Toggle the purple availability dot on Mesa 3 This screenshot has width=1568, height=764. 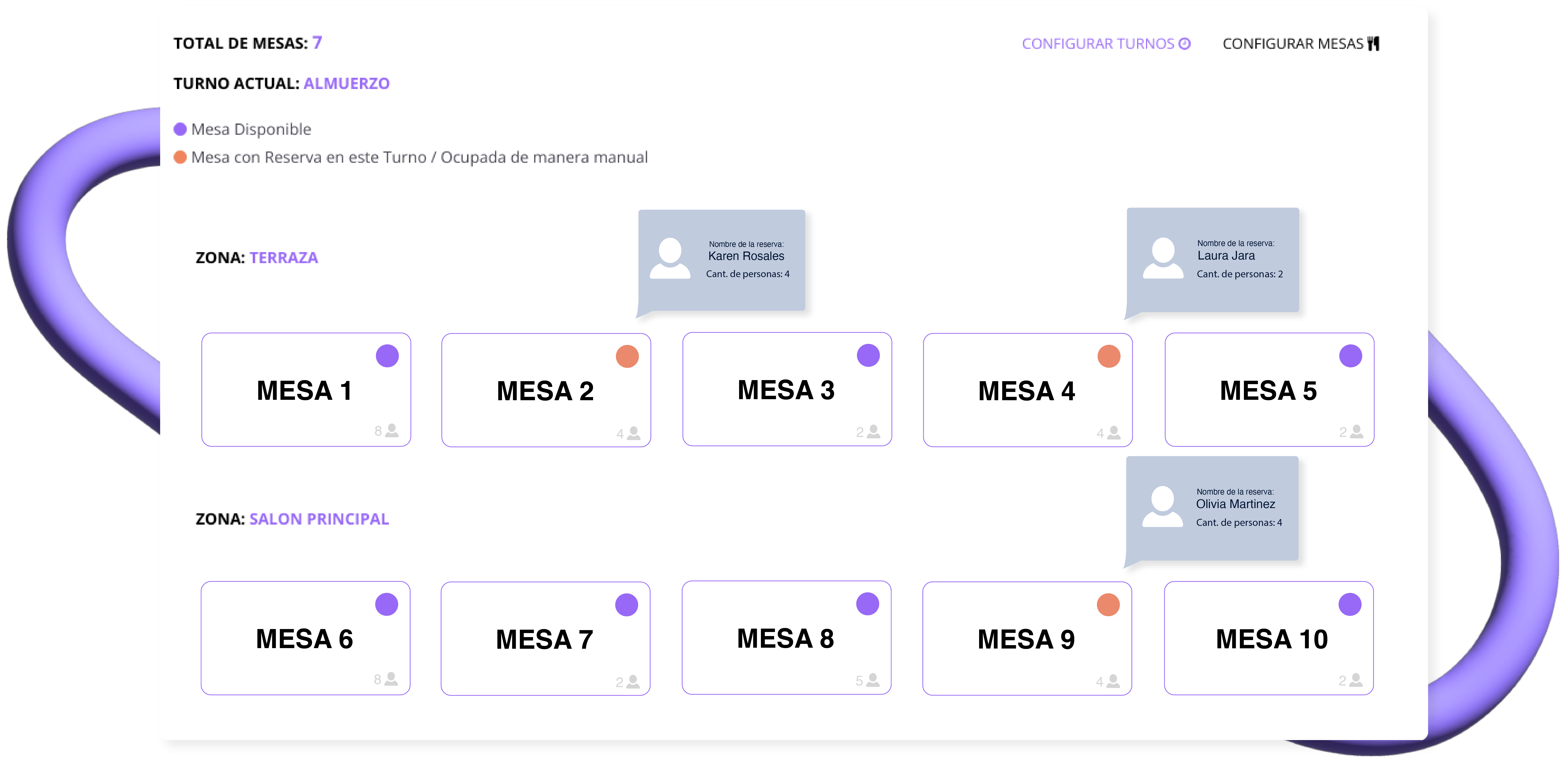tap(868, 356)
